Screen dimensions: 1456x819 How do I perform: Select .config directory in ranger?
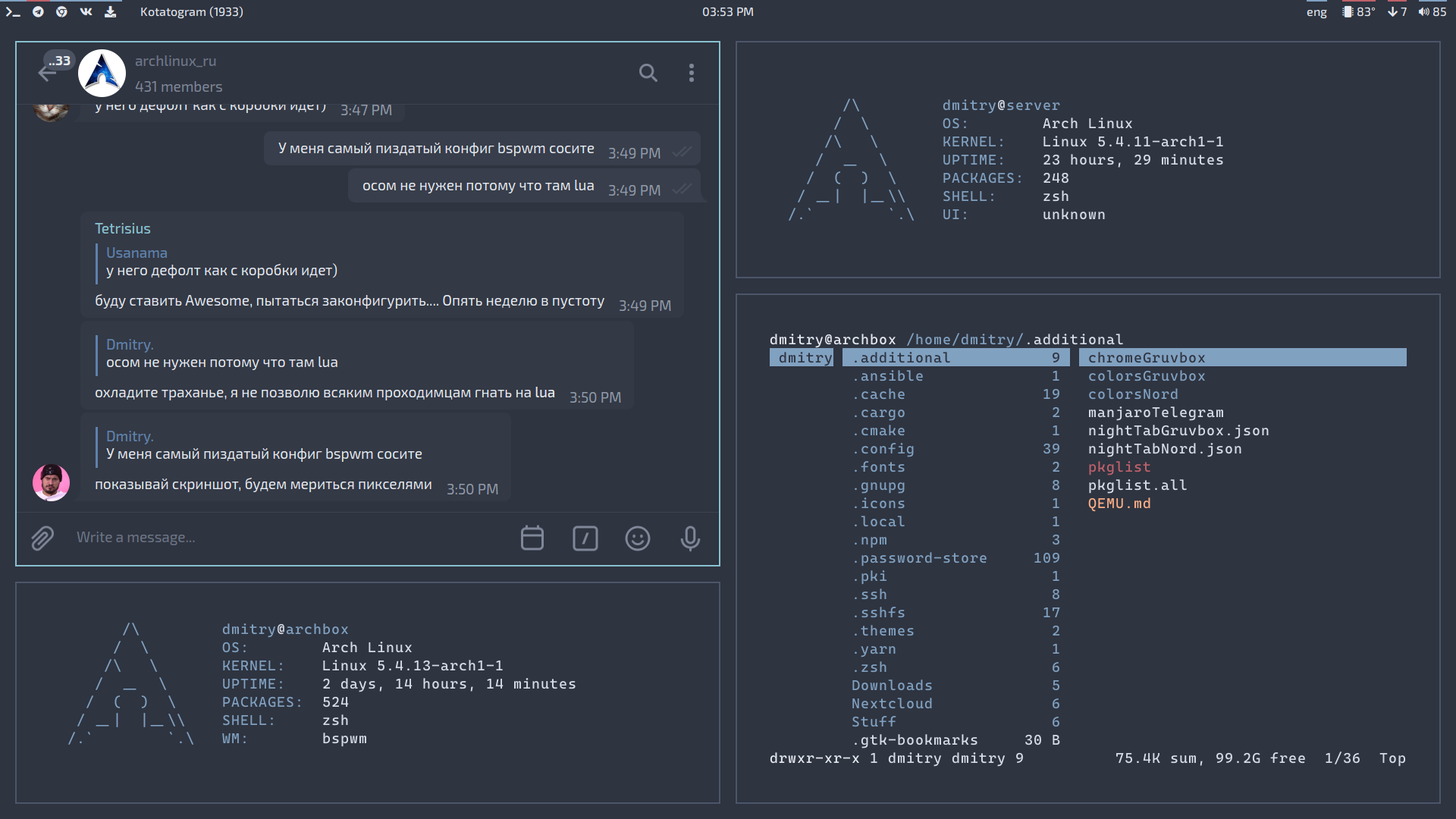(955, 449)
